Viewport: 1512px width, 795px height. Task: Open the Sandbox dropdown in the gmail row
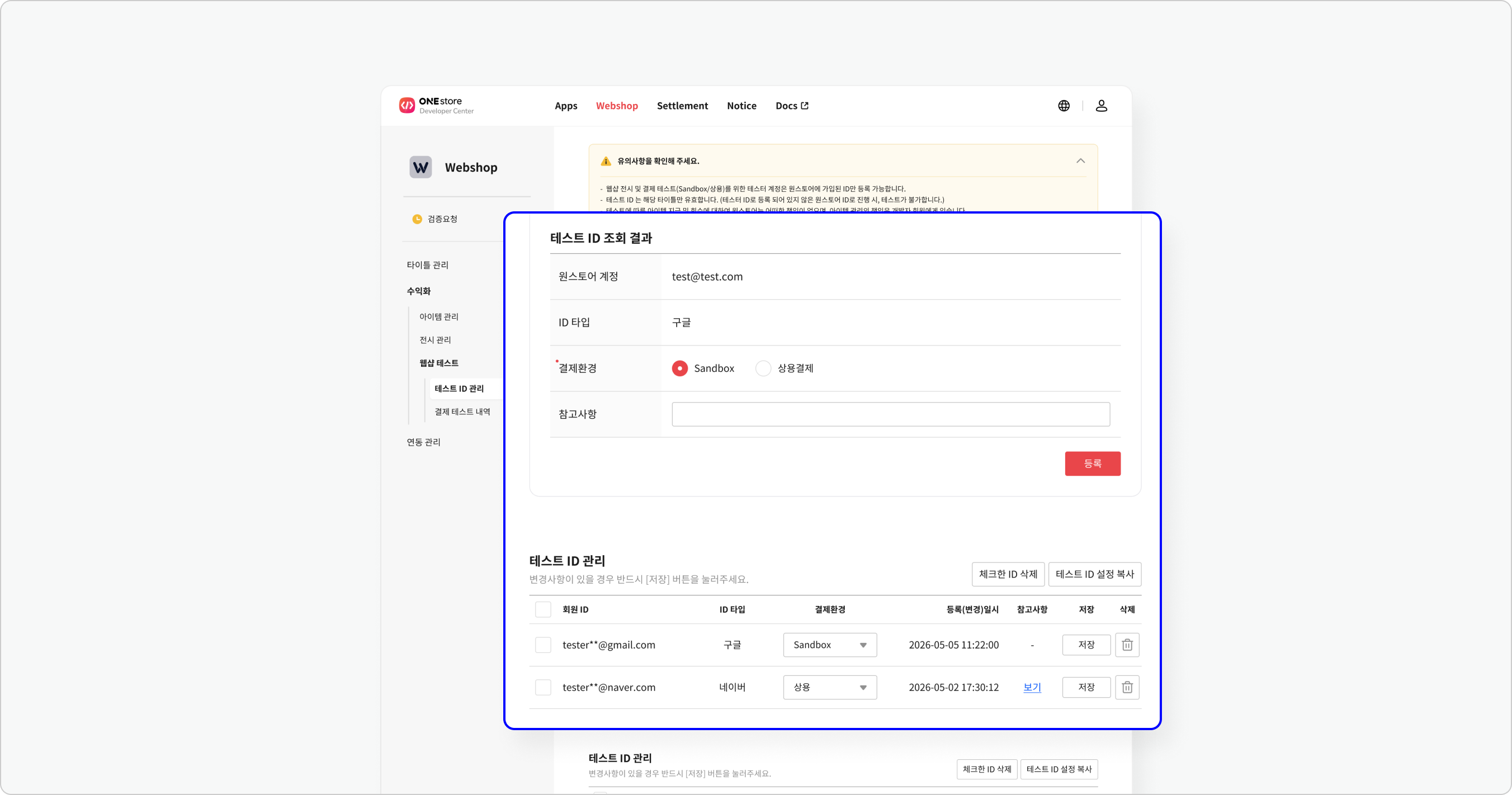(x=829, y=645)
